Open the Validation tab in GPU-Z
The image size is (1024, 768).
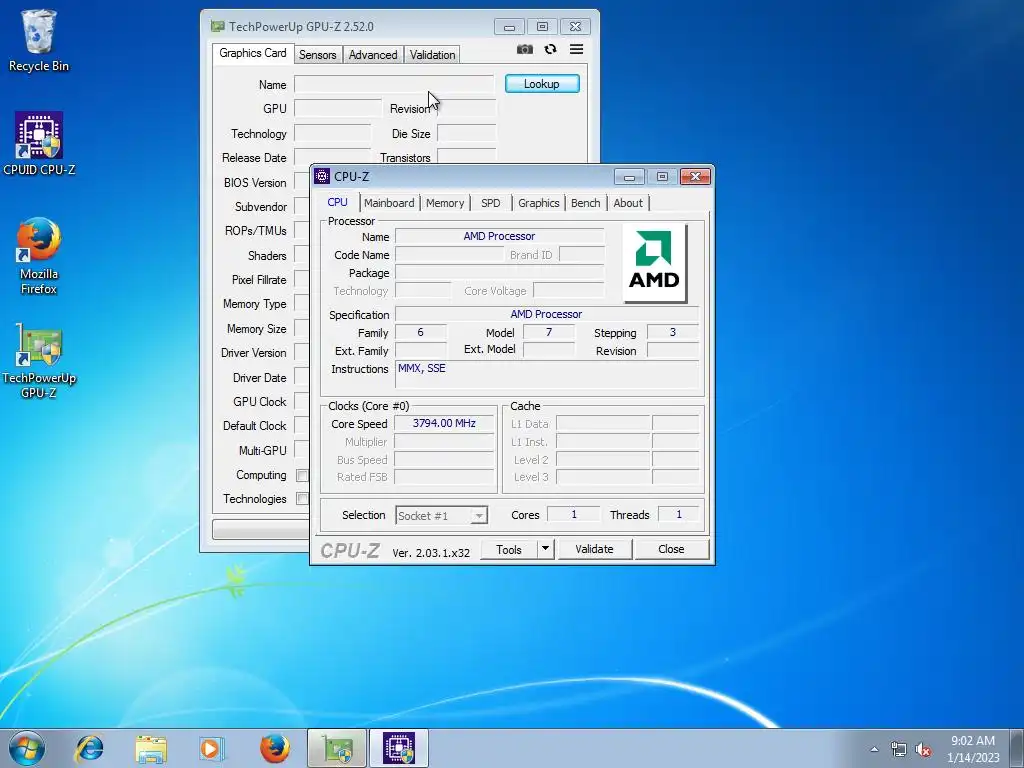point(432,55)
